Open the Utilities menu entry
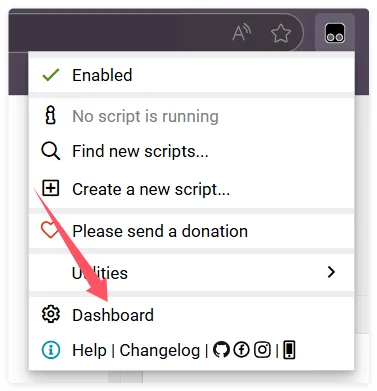Viewport: 377px width, 391px height. click(191, 272)
